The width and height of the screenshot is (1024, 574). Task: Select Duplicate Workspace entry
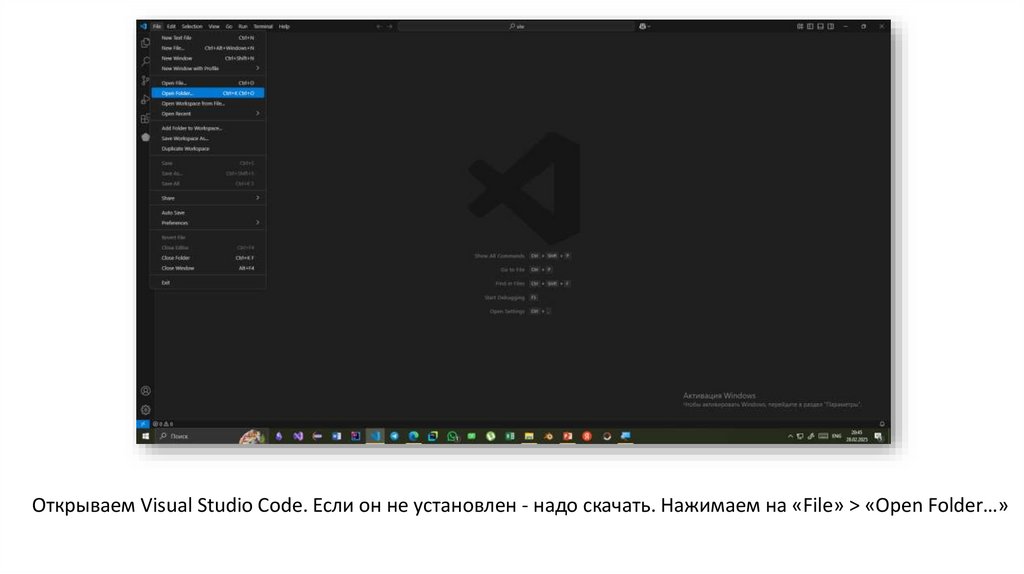(208, 149)
